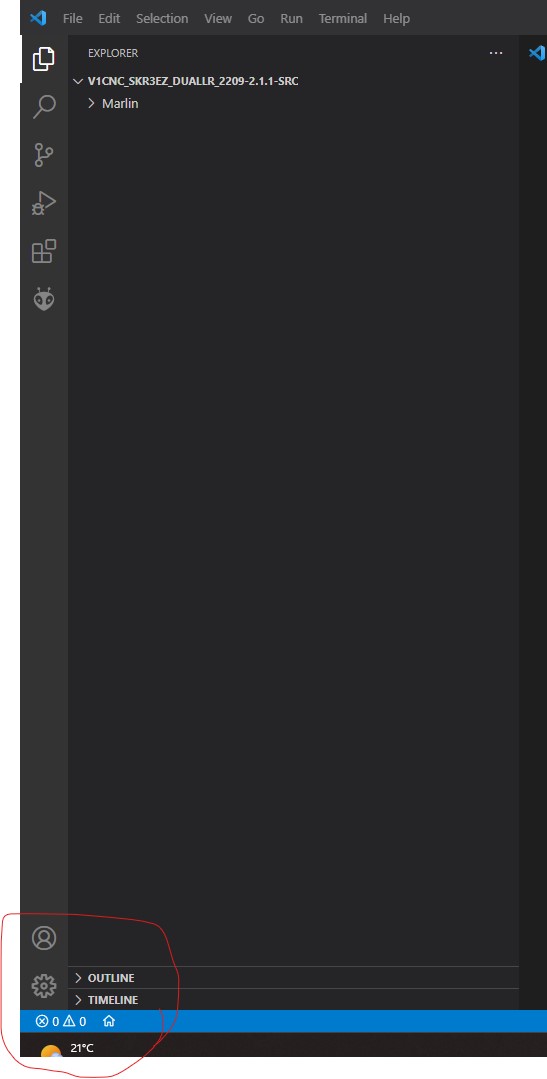
Task: Open the Terminal menu
Action: [343, 19]
